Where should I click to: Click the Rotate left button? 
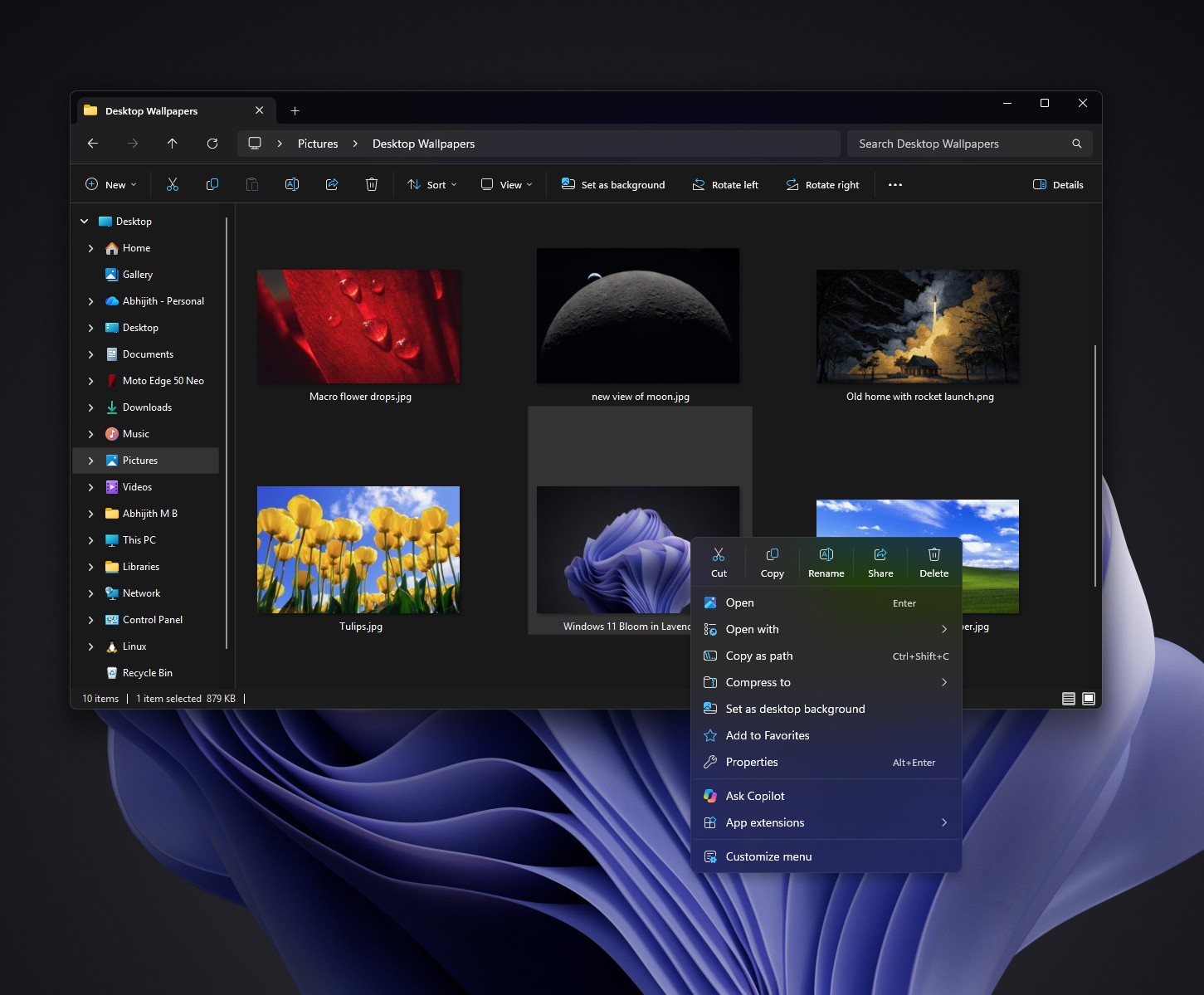725,184
